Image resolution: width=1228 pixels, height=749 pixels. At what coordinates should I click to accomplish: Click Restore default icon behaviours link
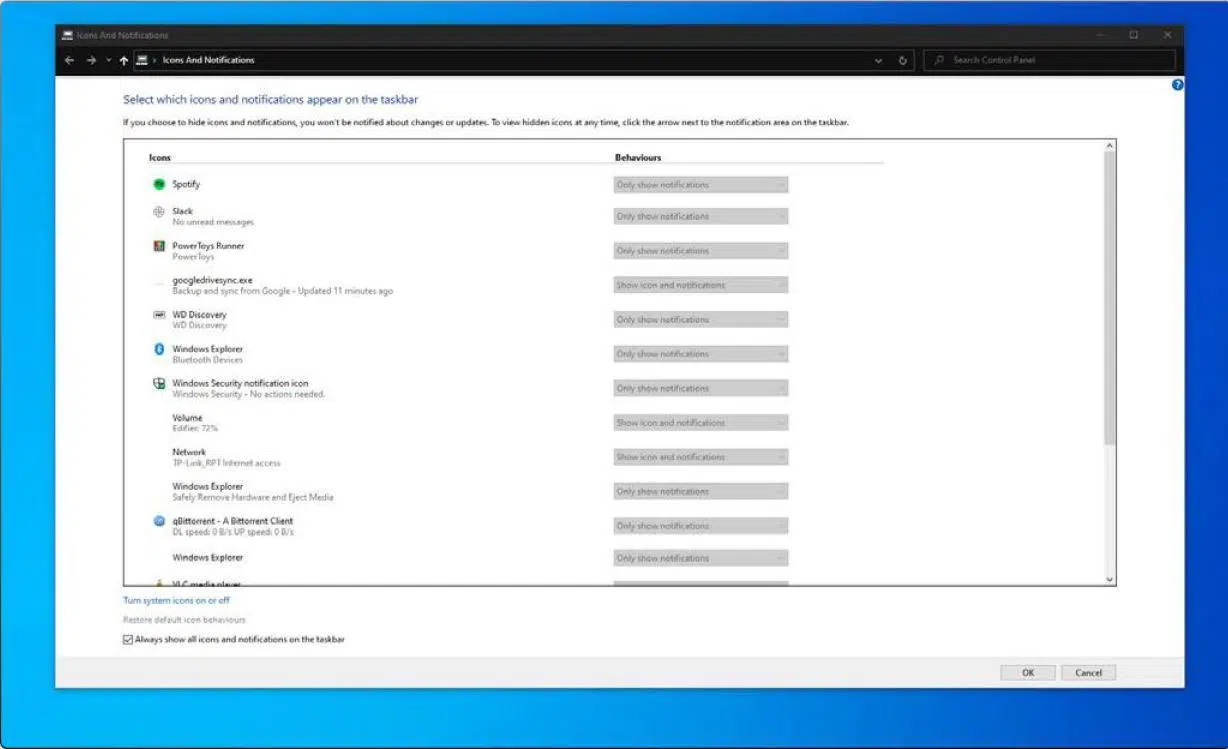[x=184, y=620]
